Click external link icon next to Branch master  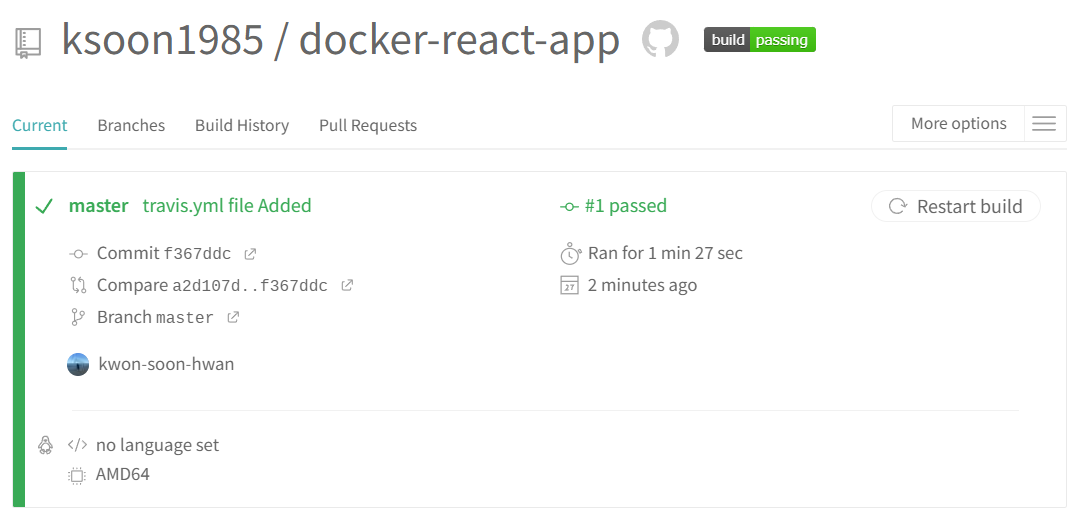click(x=233, y=317)
